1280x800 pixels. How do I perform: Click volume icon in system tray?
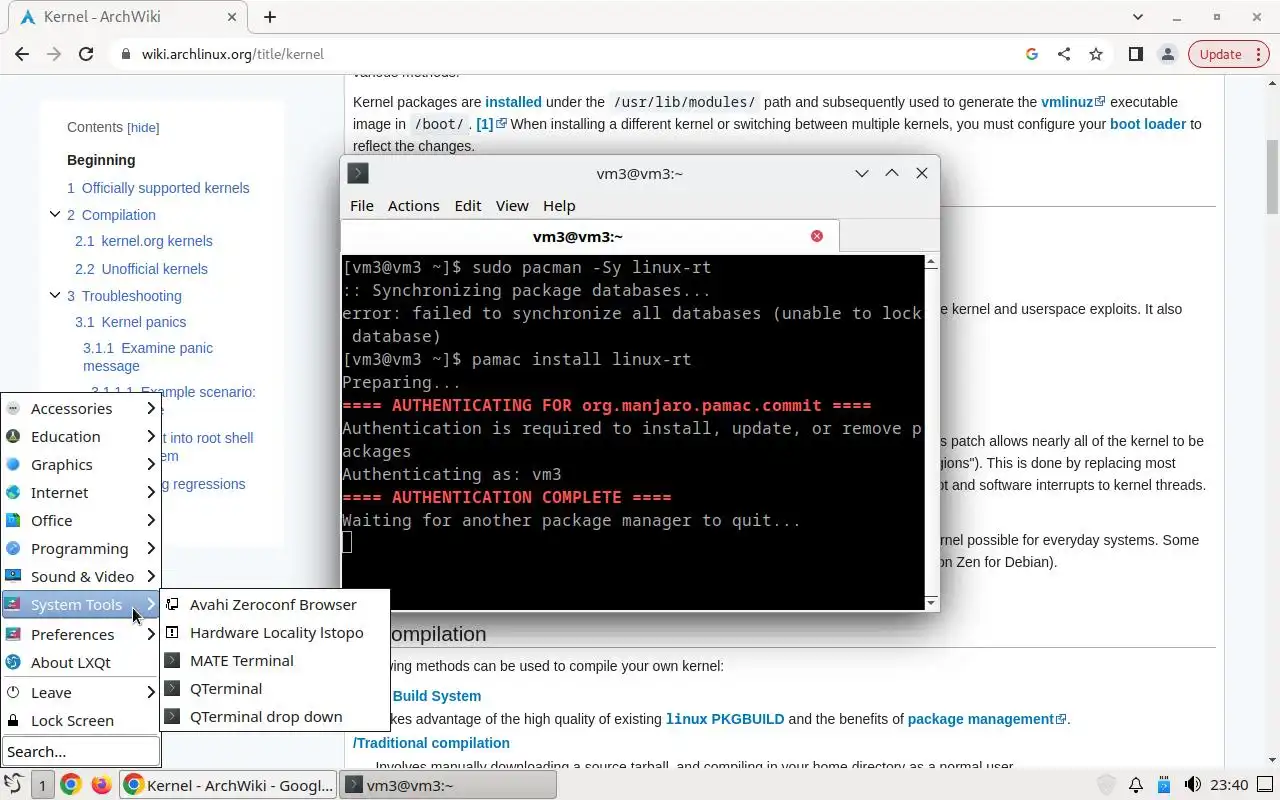pos(1192,785)
